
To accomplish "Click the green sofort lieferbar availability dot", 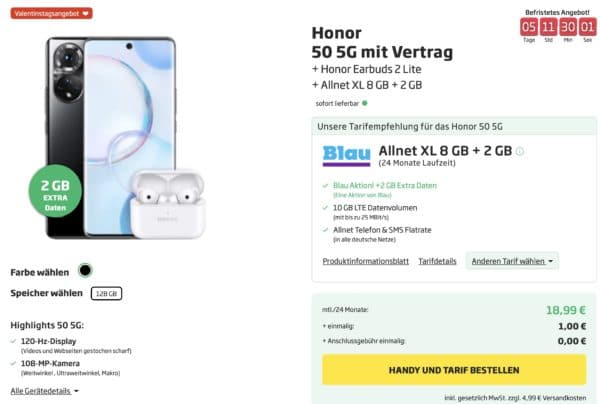I will [x=365, y=103].
